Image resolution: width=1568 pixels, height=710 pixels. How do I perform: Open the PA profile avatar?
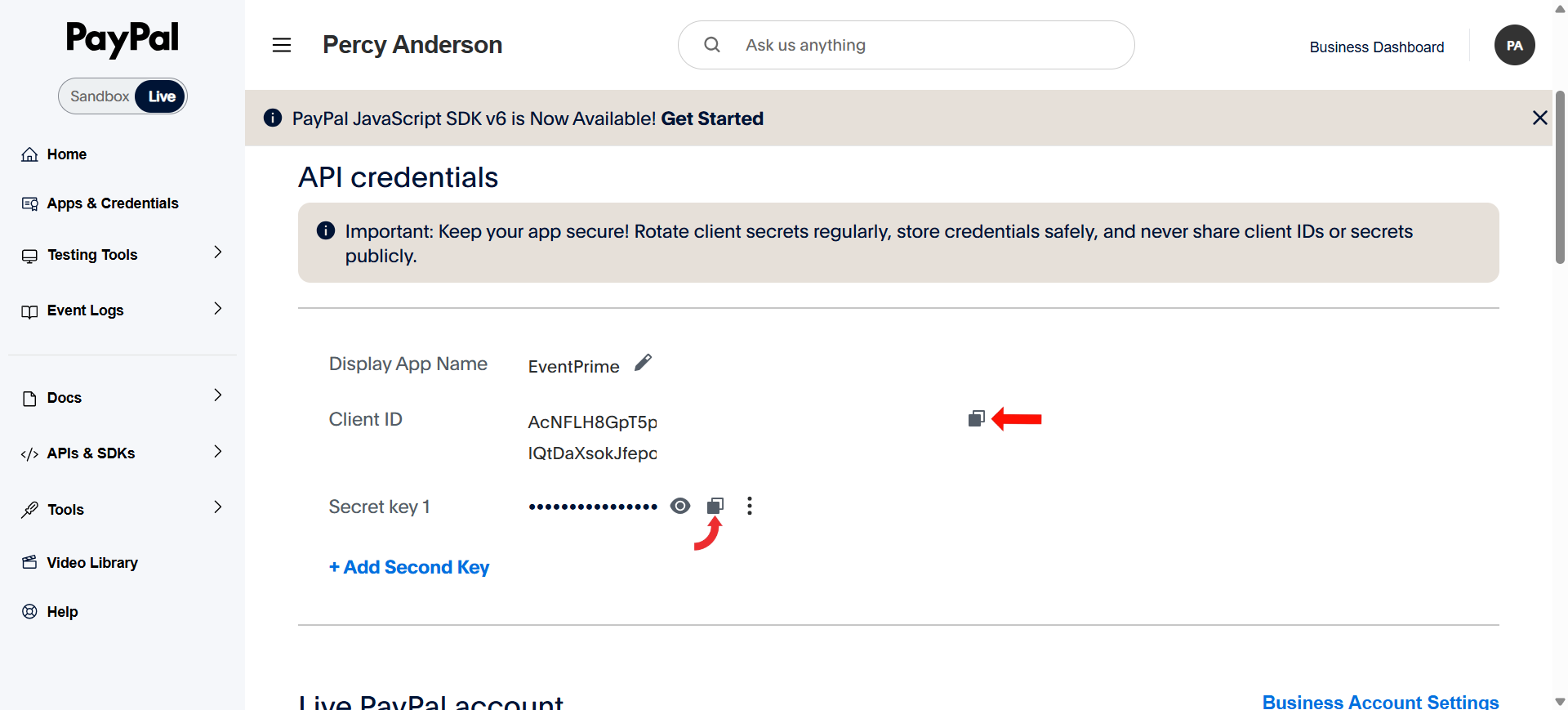(1514, 46)
